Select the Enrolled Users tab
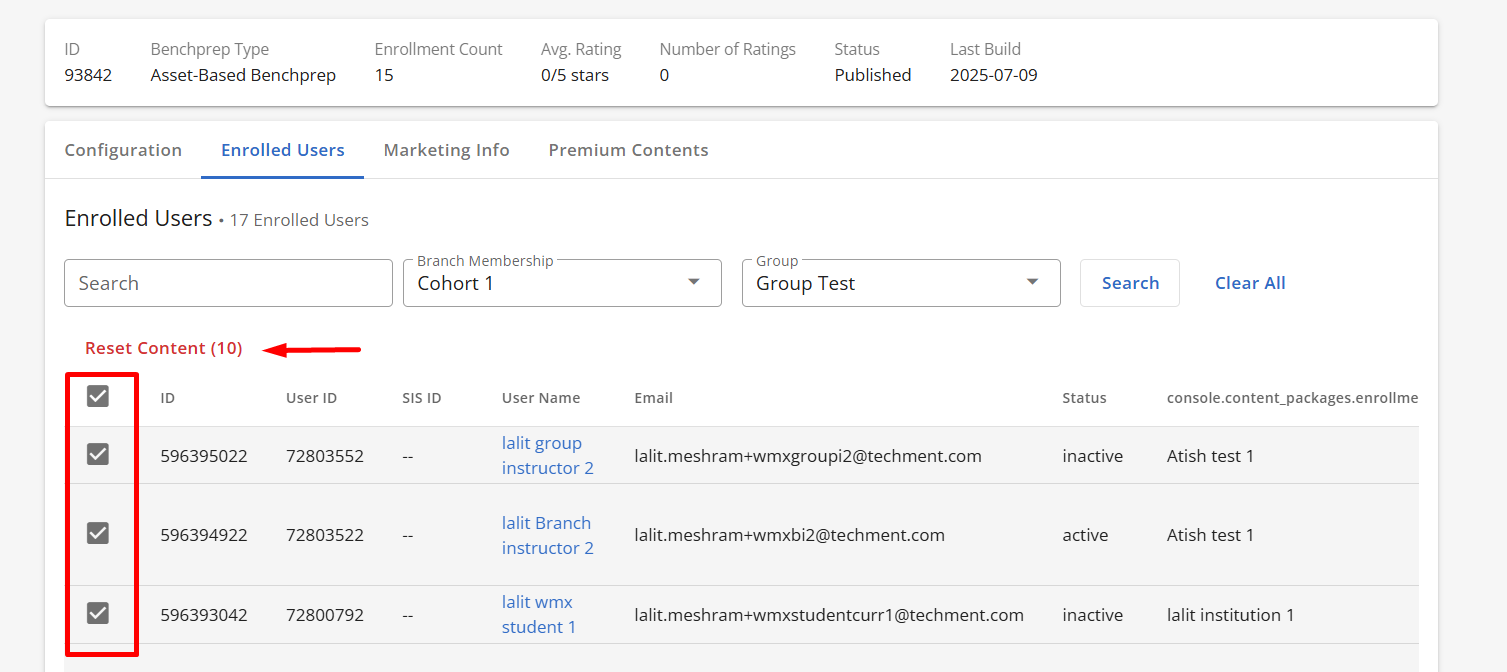Screen dimensions: 1507x672 coord(282,150)
